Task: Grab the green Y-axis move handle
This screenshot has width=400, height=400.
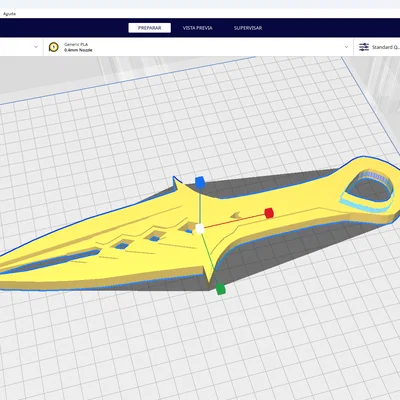Action: 220,289
